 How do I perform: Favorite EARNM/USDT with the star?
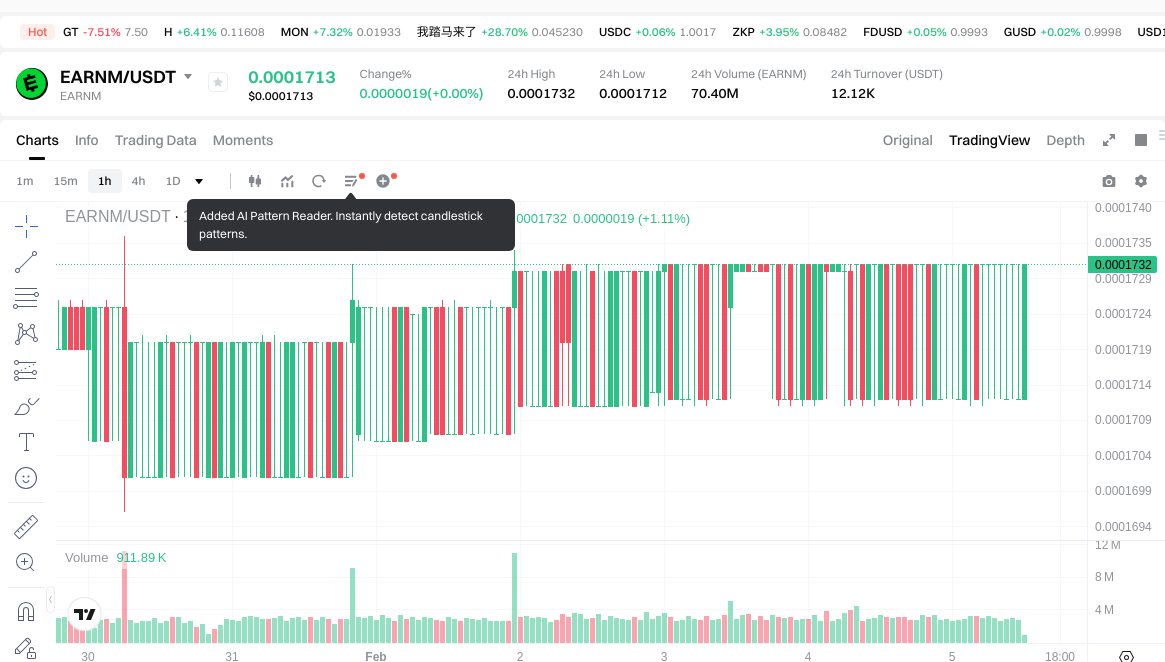coord(218,83)
